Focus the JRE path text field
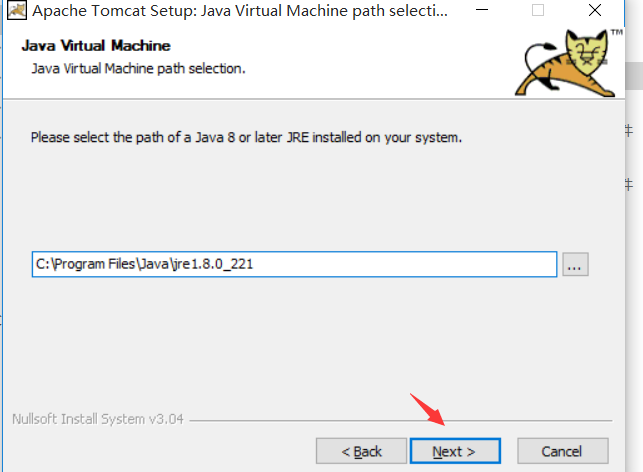The width and height of the screenshot is (643, 472). [294, 264]
